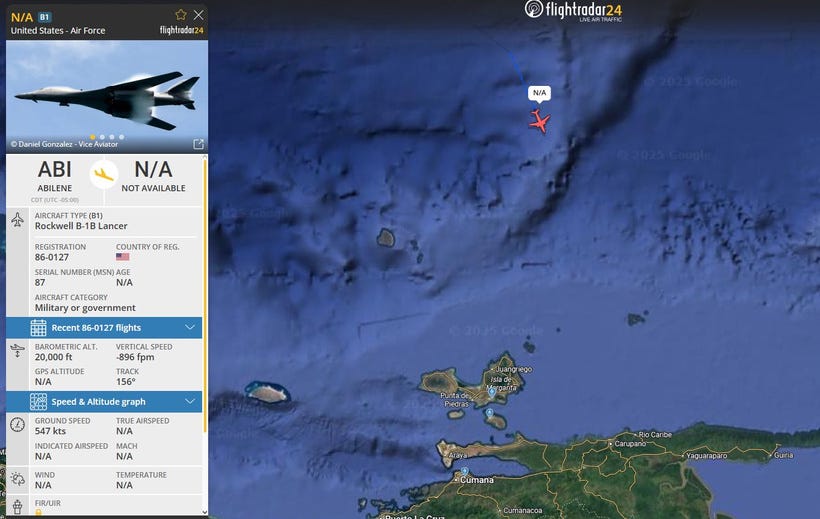Click the Guiria map label
820x519 pixels.
(x=783, y=455)
